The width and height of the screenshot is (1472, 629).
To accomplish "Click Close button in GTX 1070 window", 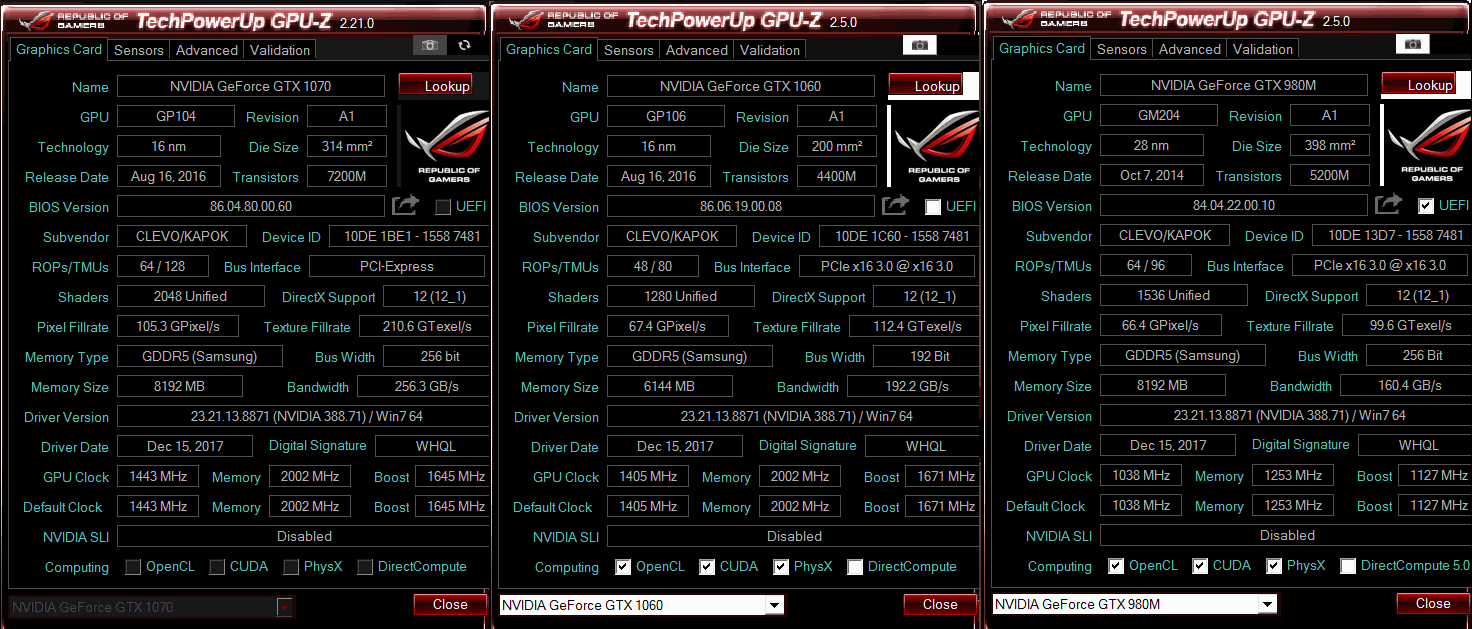I will [450, 604].
